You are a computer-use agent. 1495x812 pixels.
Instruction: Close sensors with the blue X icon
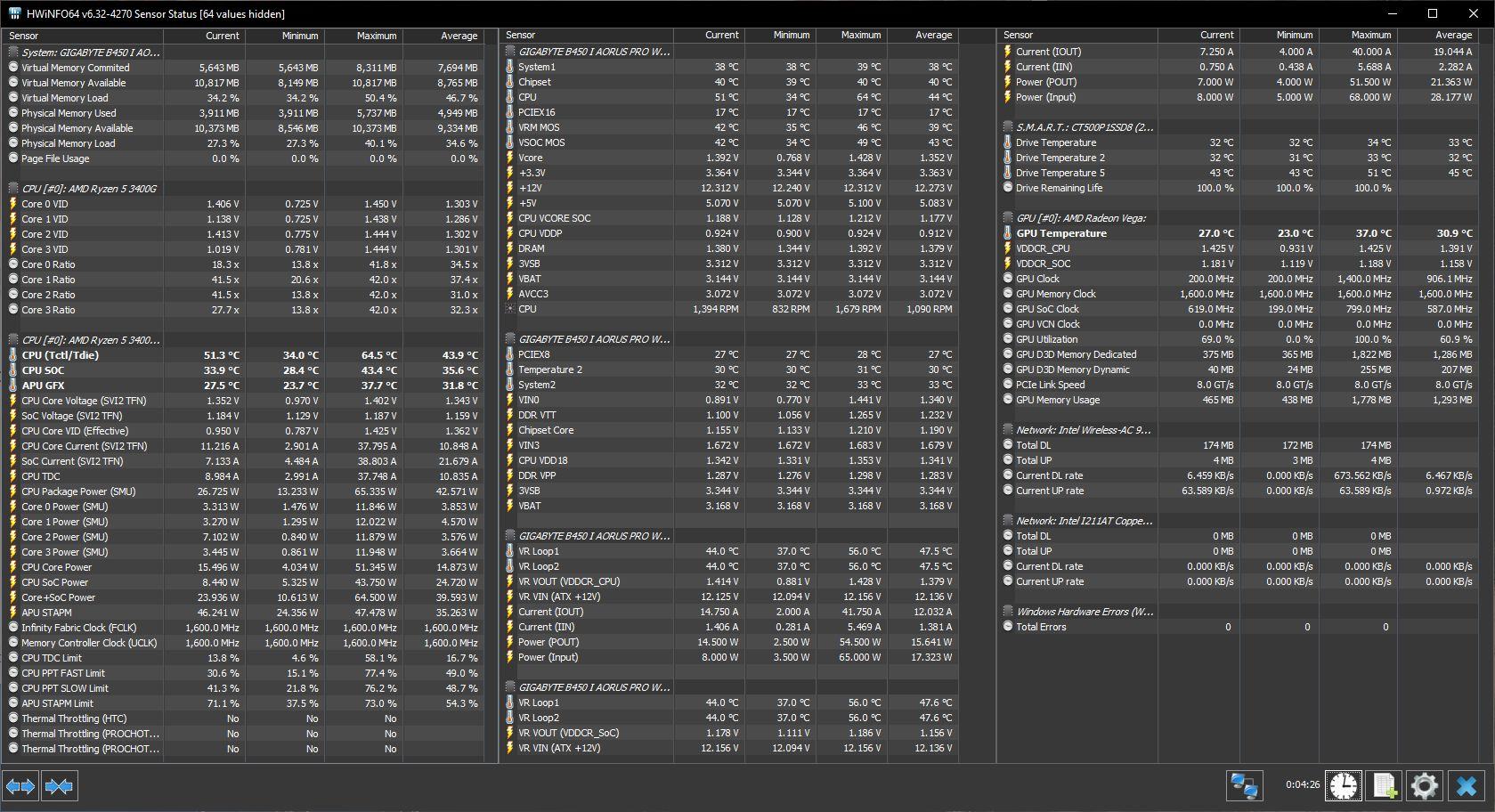[x=1466, y=785]
